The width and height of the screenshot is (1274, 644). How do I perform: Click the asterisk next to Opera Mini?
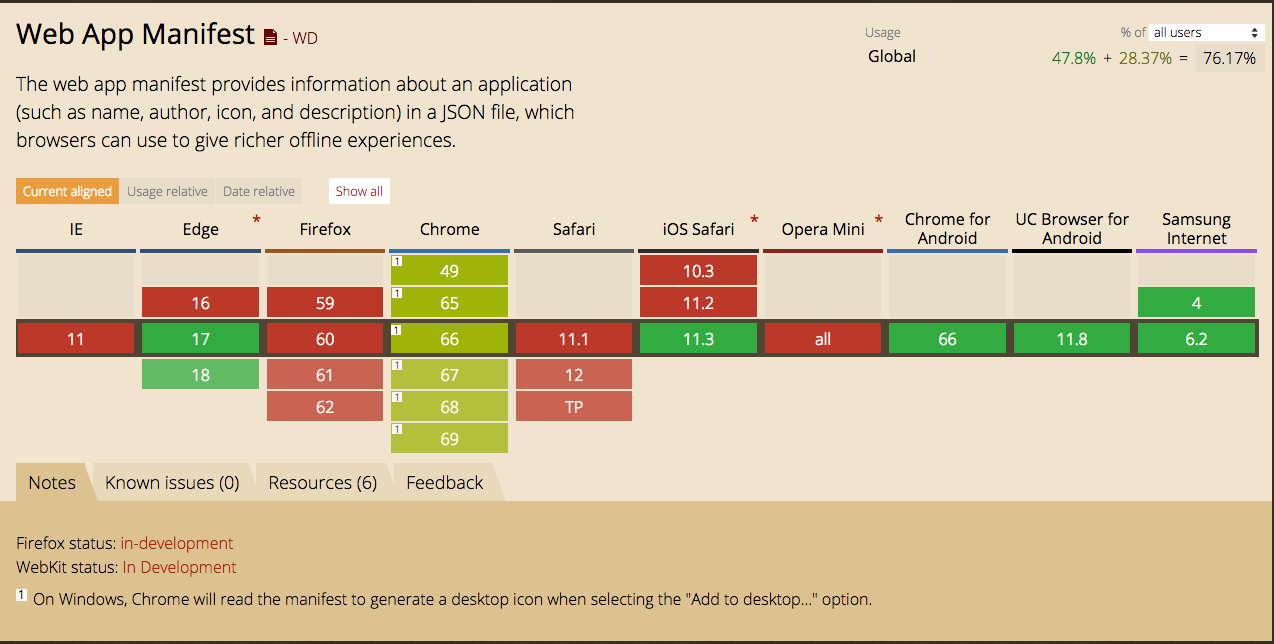point(879,220)
